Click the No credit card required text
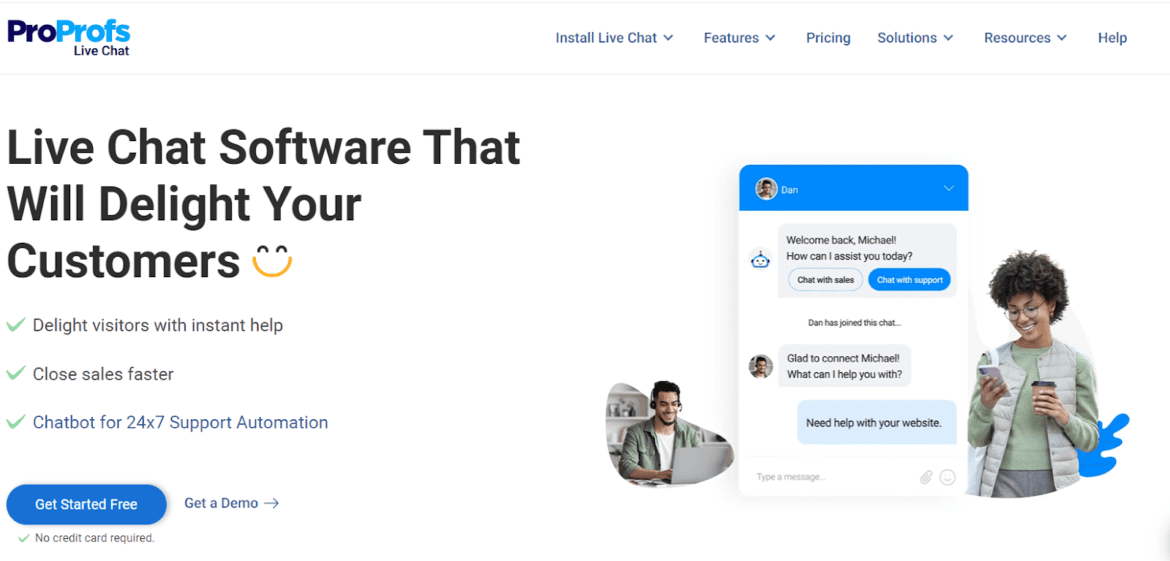 (x=95, y=537)
